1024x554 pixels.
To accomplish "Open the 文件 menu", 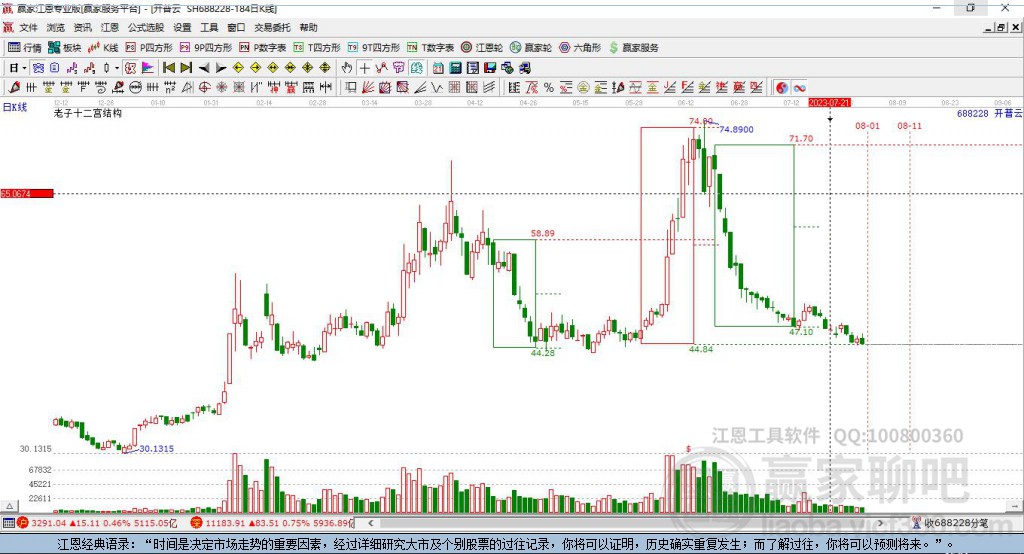I will [29, 27].
